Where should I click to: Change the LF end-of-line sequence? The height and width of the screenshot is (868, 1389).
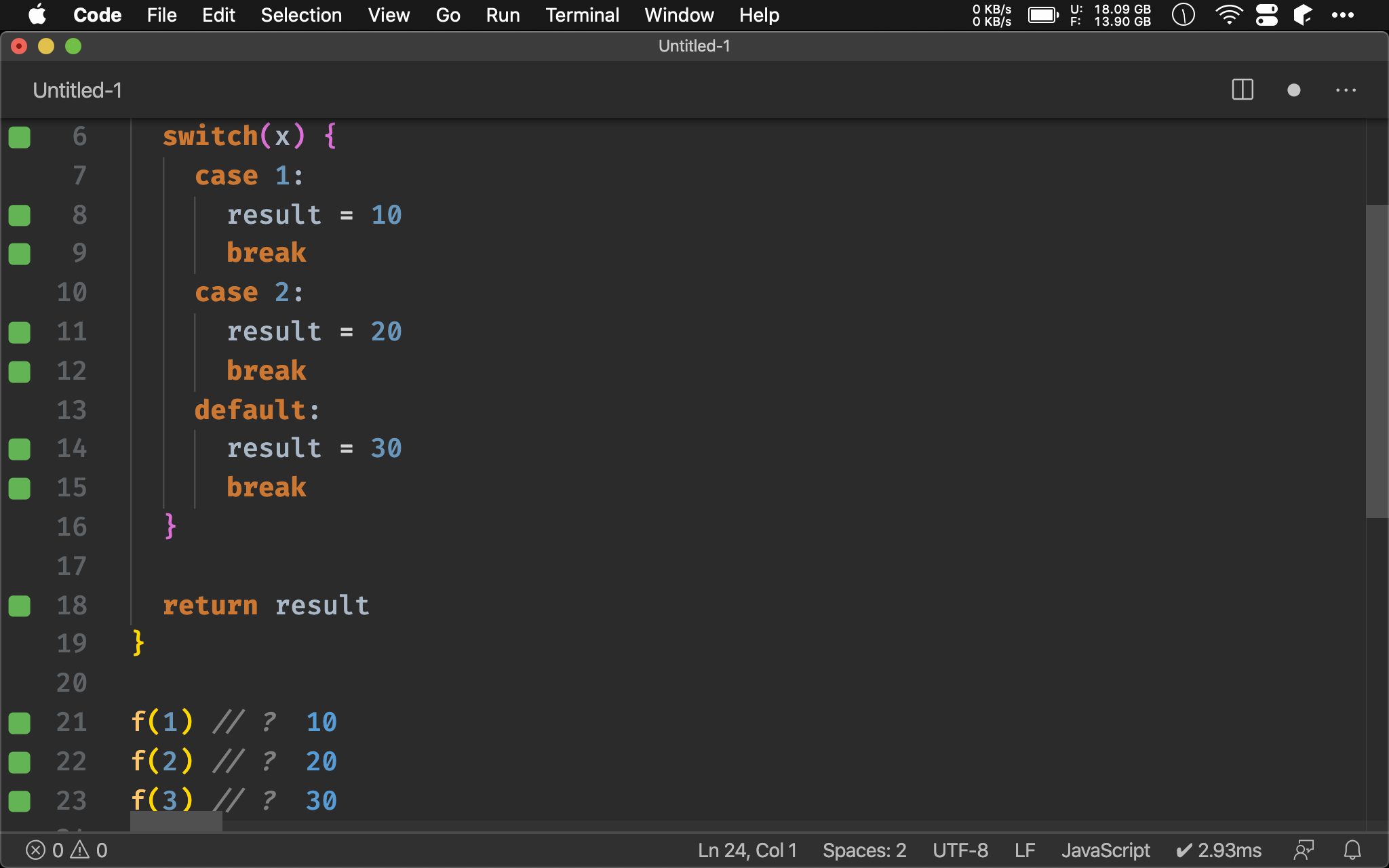1025,850
